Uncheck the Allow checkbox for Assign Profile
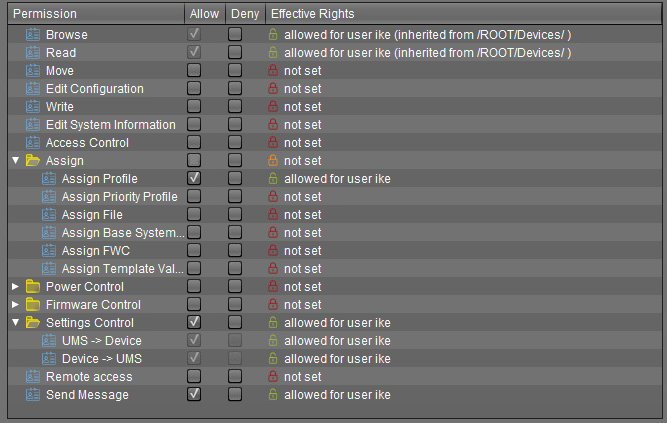This screenshot has height=423, width=667. pyautogui.click(x=194, y=179)
